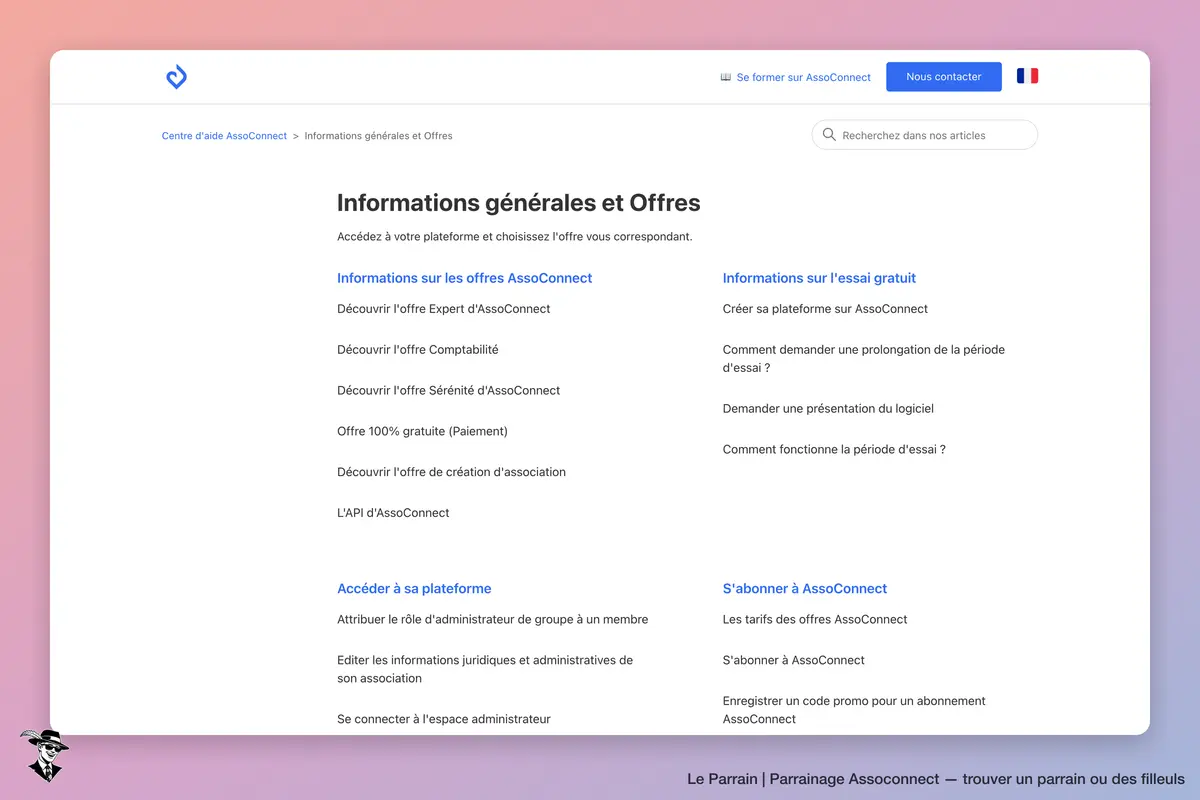Open Créer sa plateforme sur AssoConnect article
The height and width of the screenshot is (800, 1200).
[x=825, y=309]
